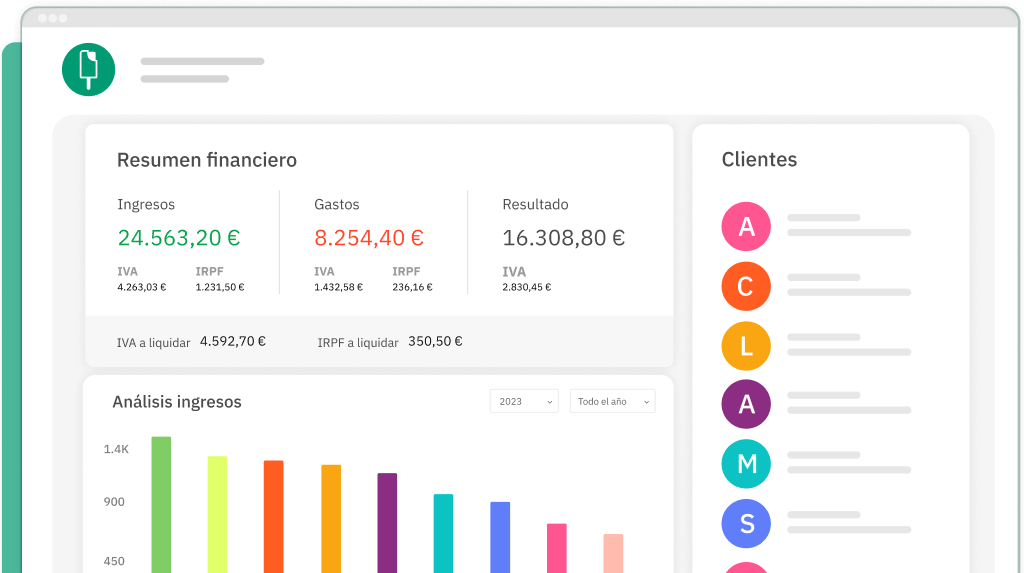Click Gastos IRPF value 236,16 €
Screen dimensions: 1024x573
(412, 287)
